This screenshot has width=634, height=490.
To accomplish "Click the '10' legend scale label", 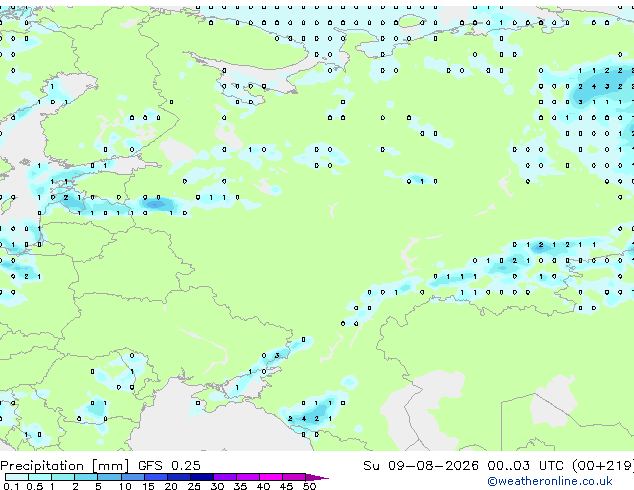I will coord(125,486).
